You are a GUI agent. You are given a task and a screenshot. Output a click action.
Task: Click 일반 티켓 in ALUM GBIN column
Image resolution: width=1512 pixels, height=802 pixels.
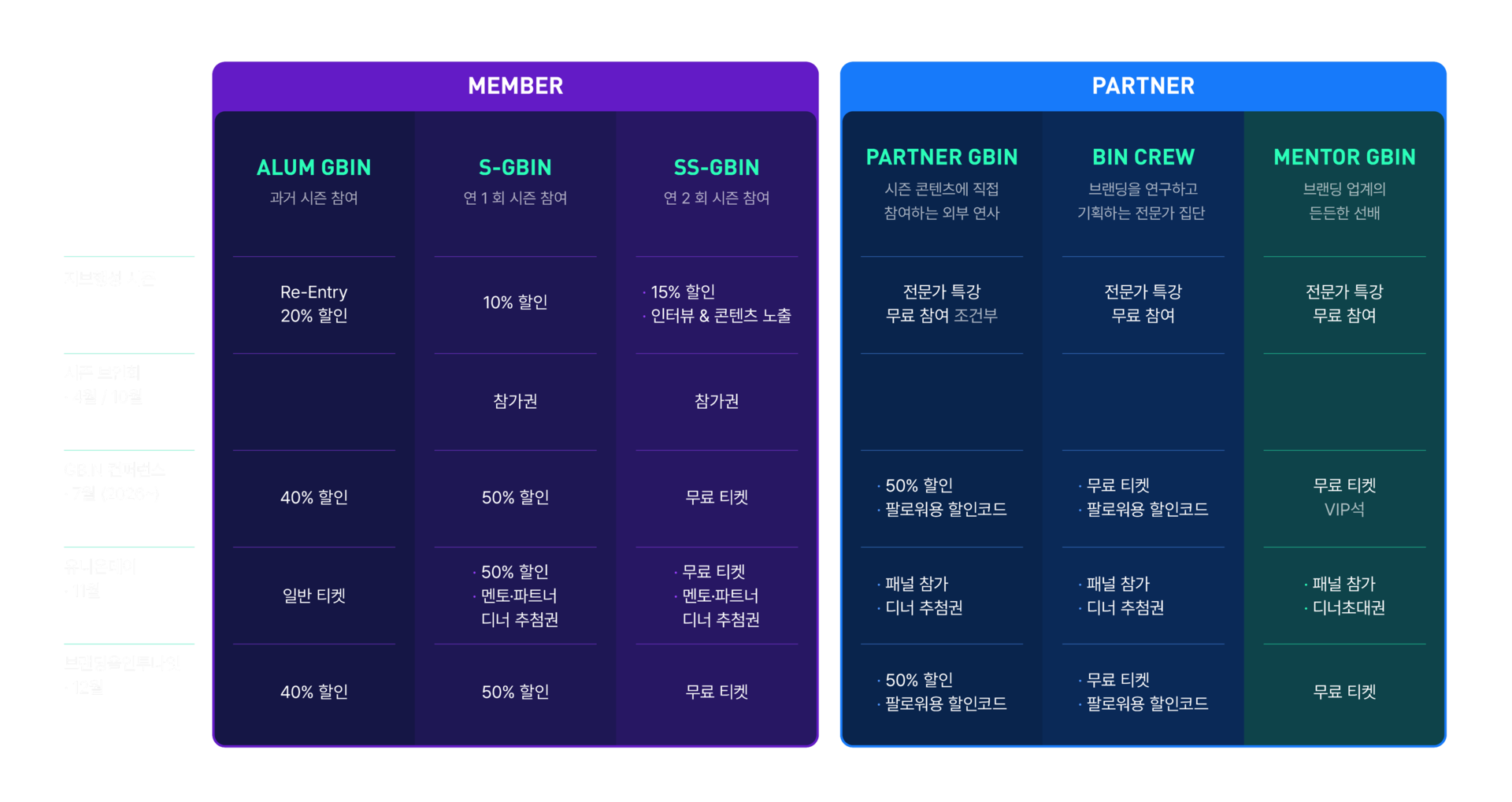pyautogui.click(x=314, y=596)
